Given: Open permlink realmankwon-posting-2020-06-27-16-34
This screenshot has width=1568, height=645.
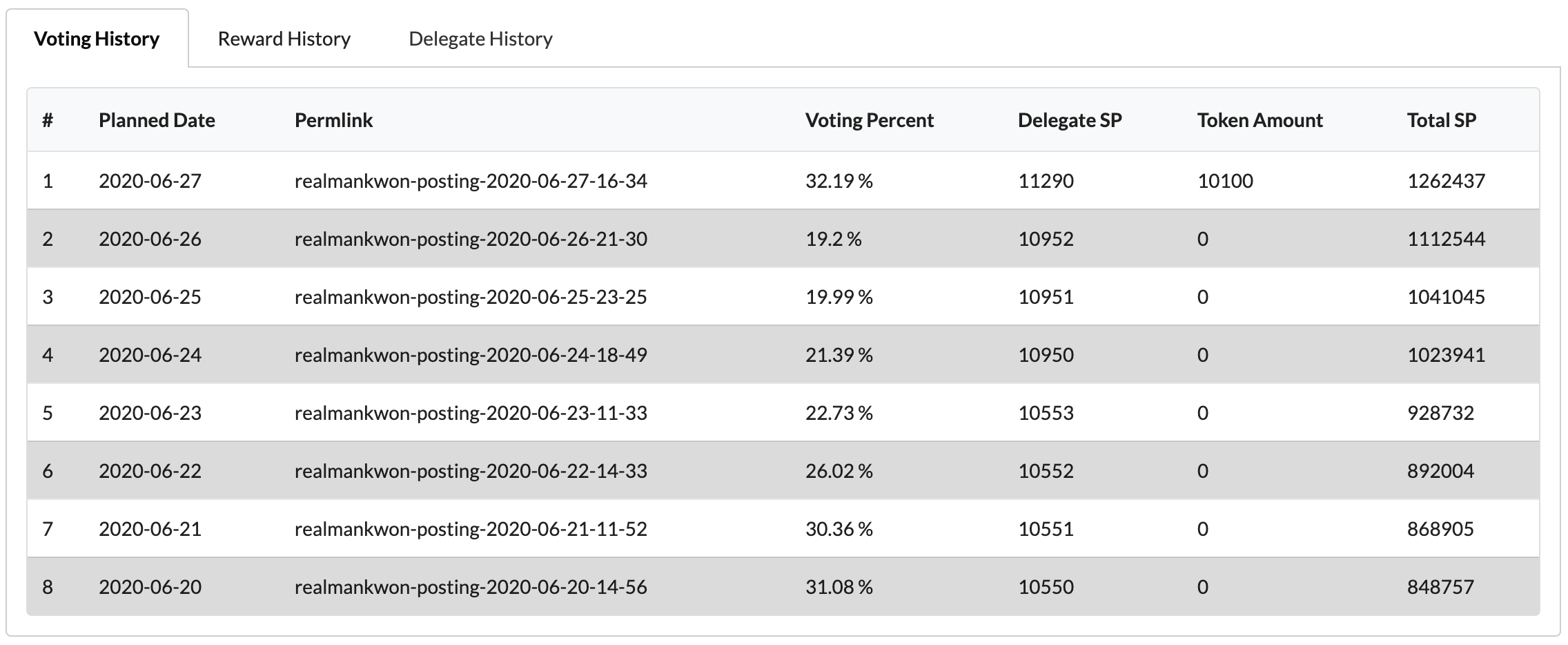Looking at the screenshot, I should 471,181.
